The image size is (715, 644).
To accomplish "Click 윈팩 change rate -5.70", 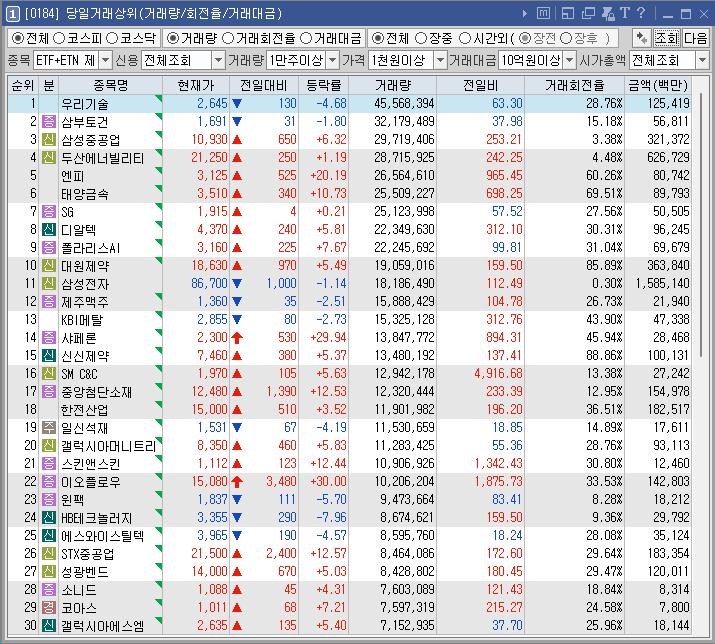I will (332, 499).
